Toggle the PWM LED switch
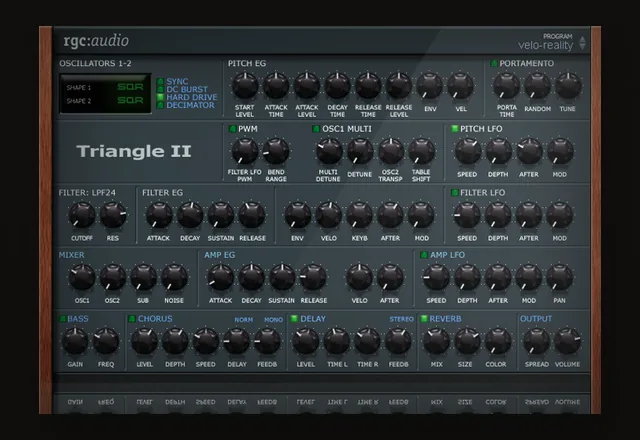This screenshot has width=640, height=440. click(x=233, y=129)
